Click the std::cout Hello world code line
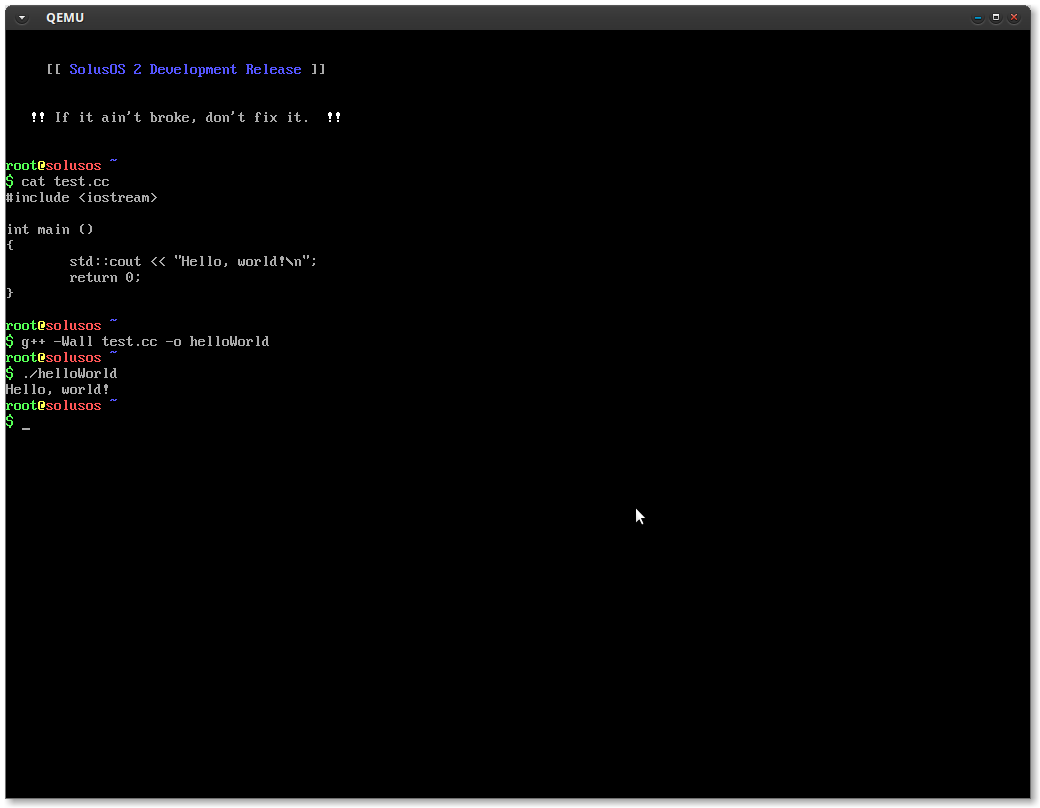The image size is (1040, 808). click(192, 262)
